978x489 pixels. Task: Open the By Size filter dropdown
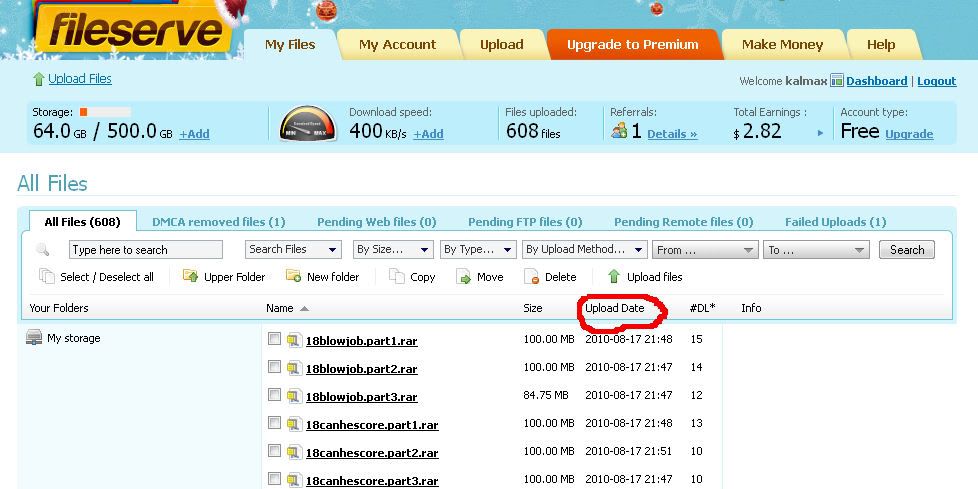392,250
